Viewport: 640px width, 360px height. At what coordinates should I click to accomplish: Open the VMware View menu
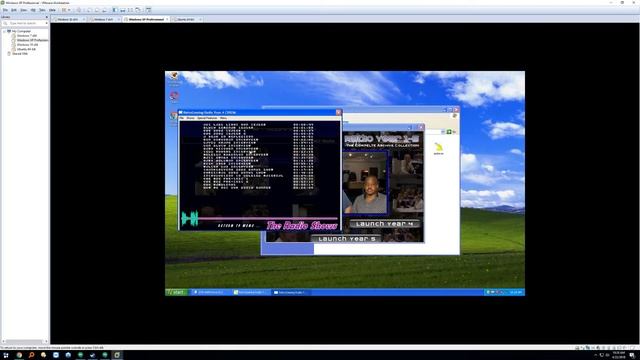(24, 10)
